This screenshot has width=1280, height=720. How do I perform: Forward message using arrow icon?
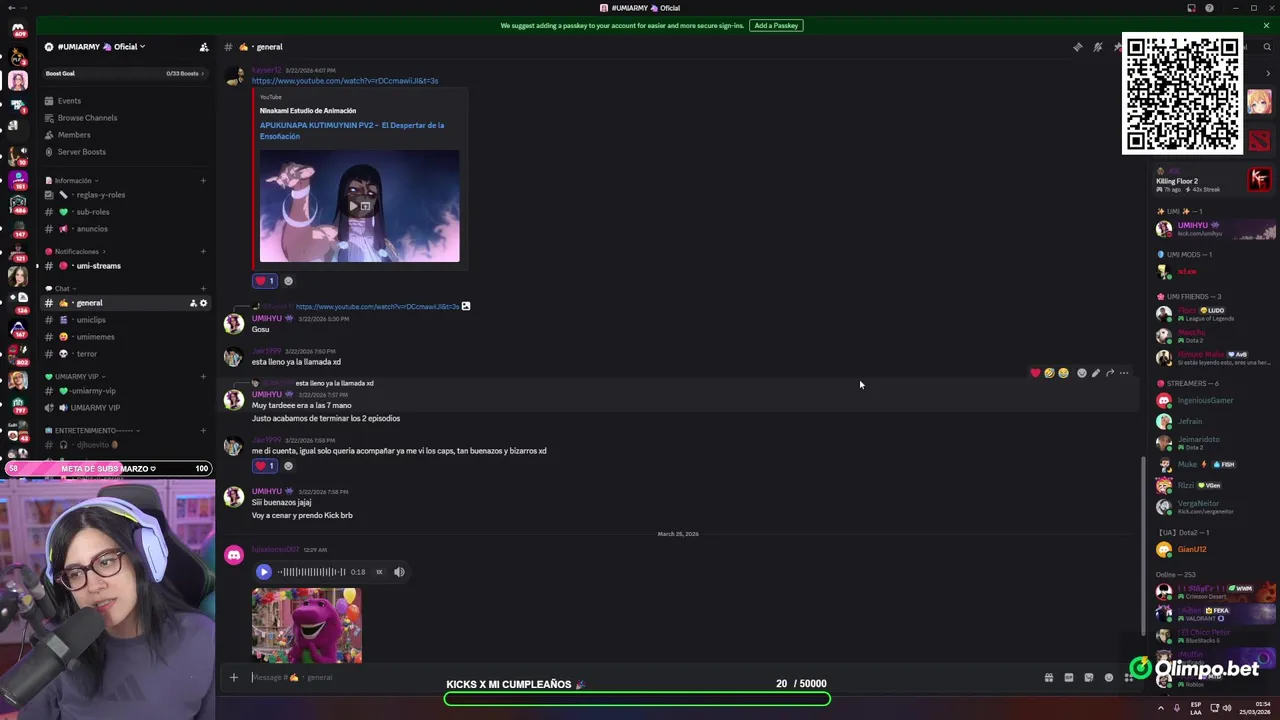pyautogui.click(x=1110, y=373)
